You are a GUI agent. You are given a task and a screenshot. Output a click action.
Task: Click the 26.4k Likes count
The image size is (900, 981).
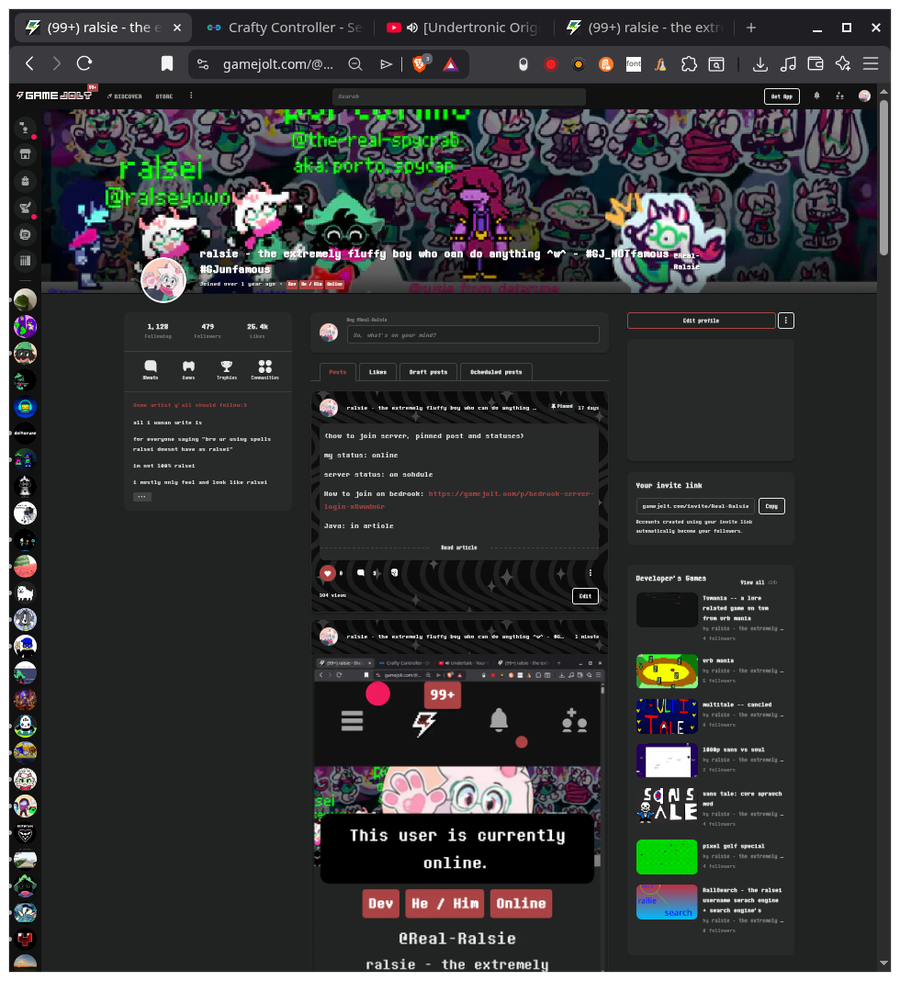tap(257, 330)
